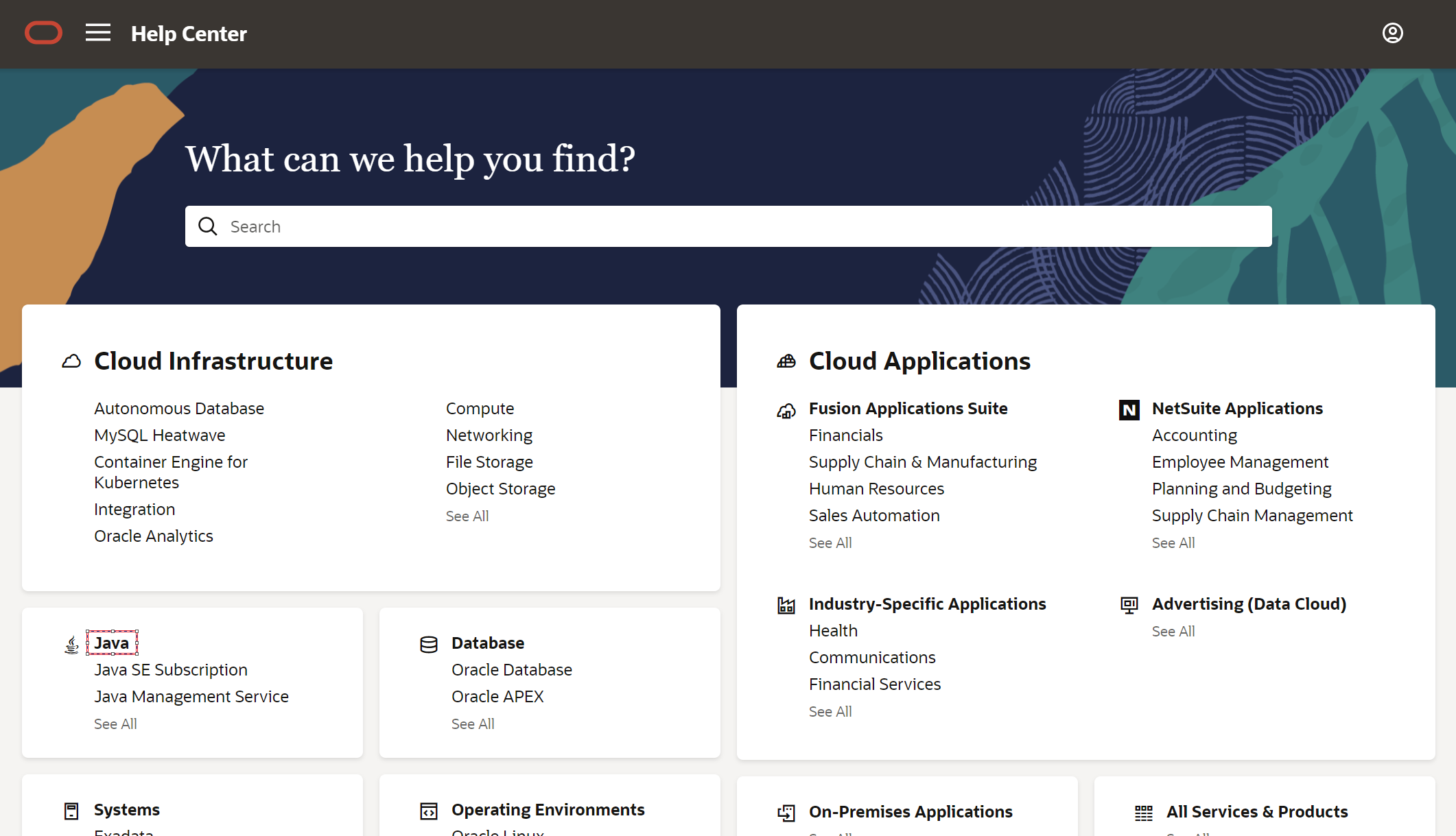Open Operating Environments heading link
This screenshot has width=1456, height=836.
click(x=548, y=810)
